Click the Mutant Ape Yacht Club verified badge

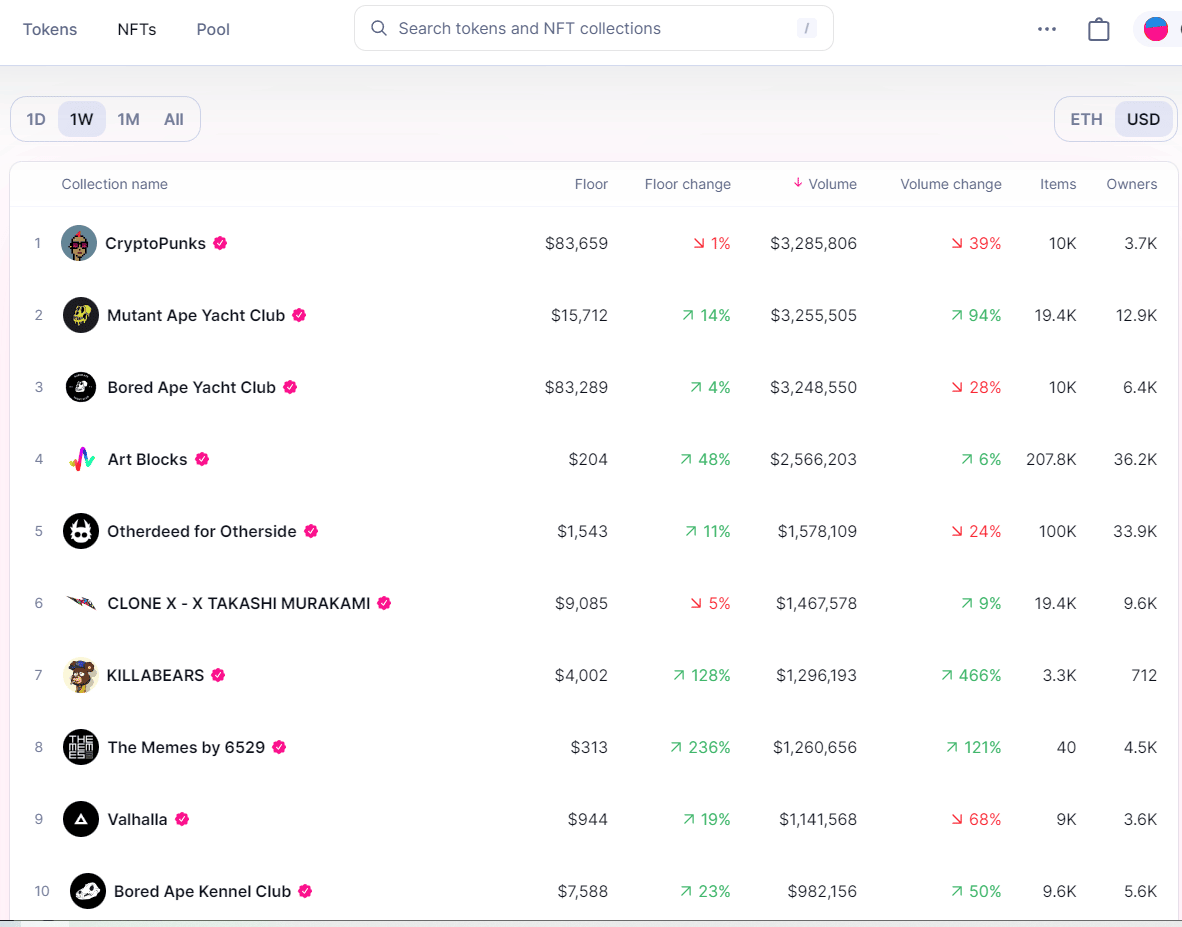pyautogui.click(x=299, y=315)
